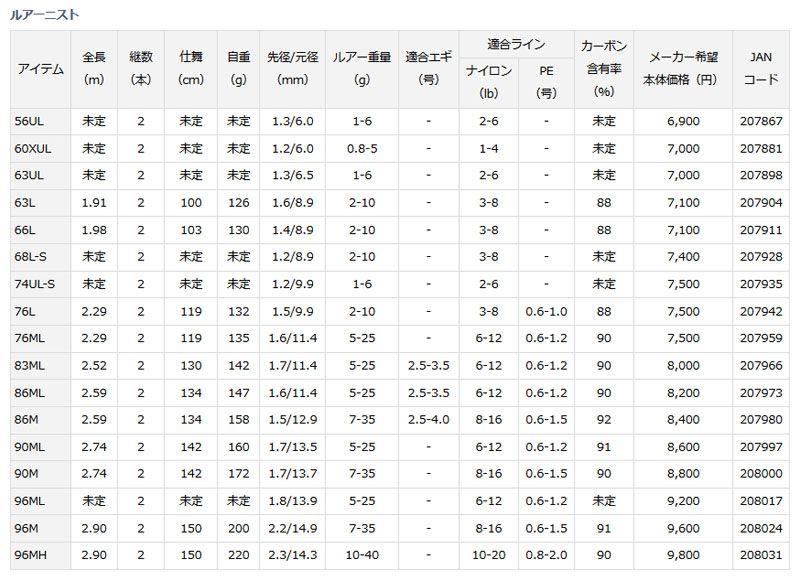Viewport: 800px width, 580px height.
Task: Select JAN code 208000
Action: 761,474
